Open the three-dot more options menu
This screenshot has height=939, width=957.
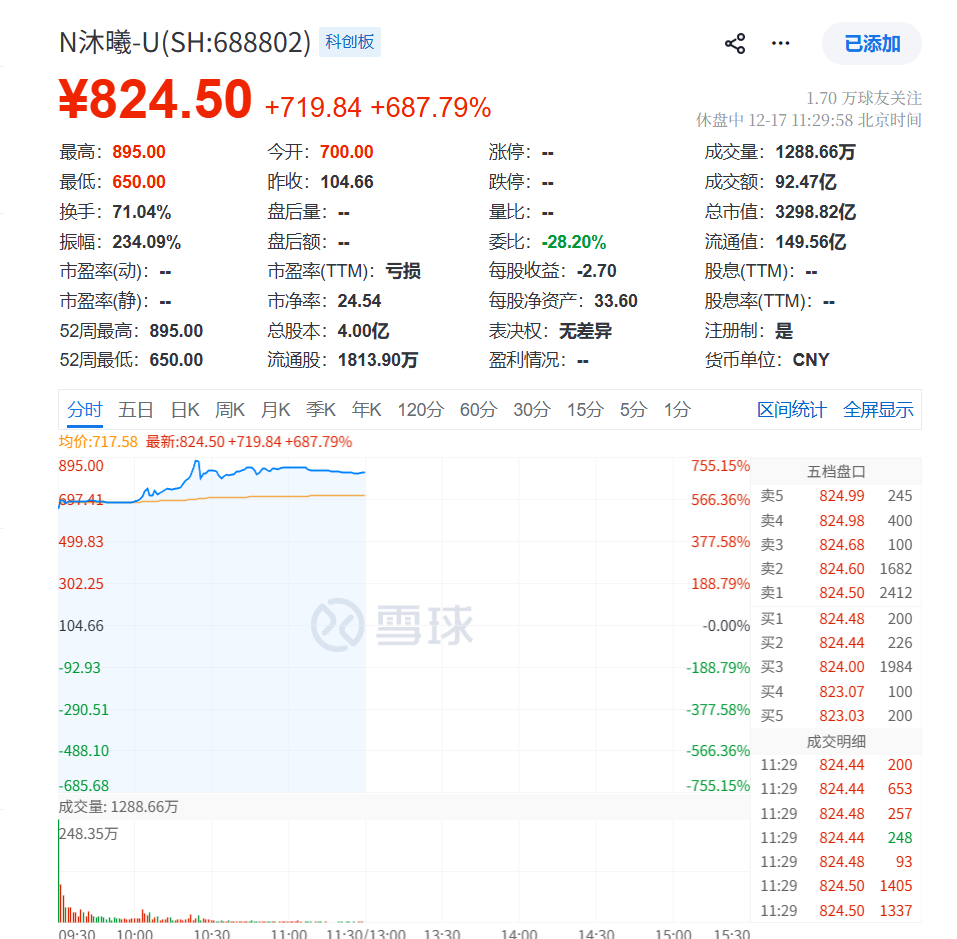pyautogui.click(x=781, y=43)
